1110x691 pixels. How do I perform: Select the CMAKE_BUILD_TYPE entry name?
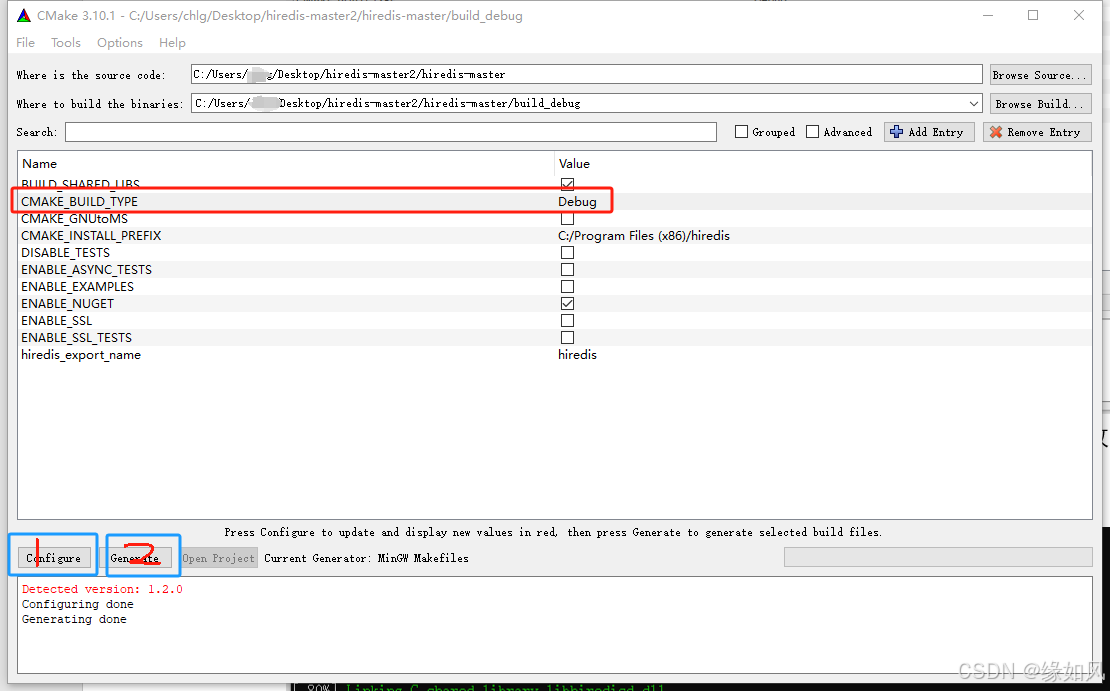click(79, 202)
